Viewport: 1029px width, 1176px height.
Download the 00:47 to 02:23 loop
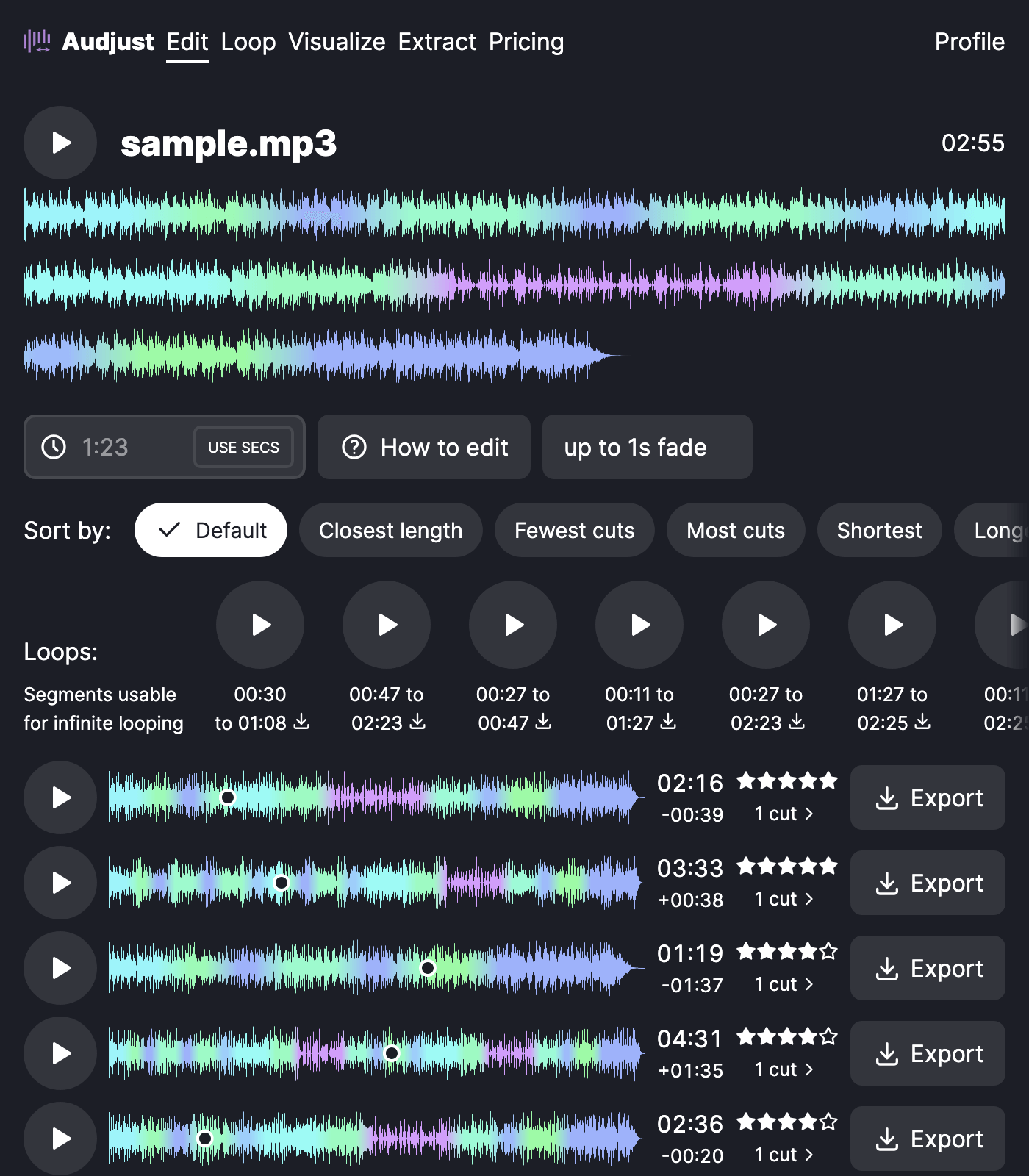(417, 722)
